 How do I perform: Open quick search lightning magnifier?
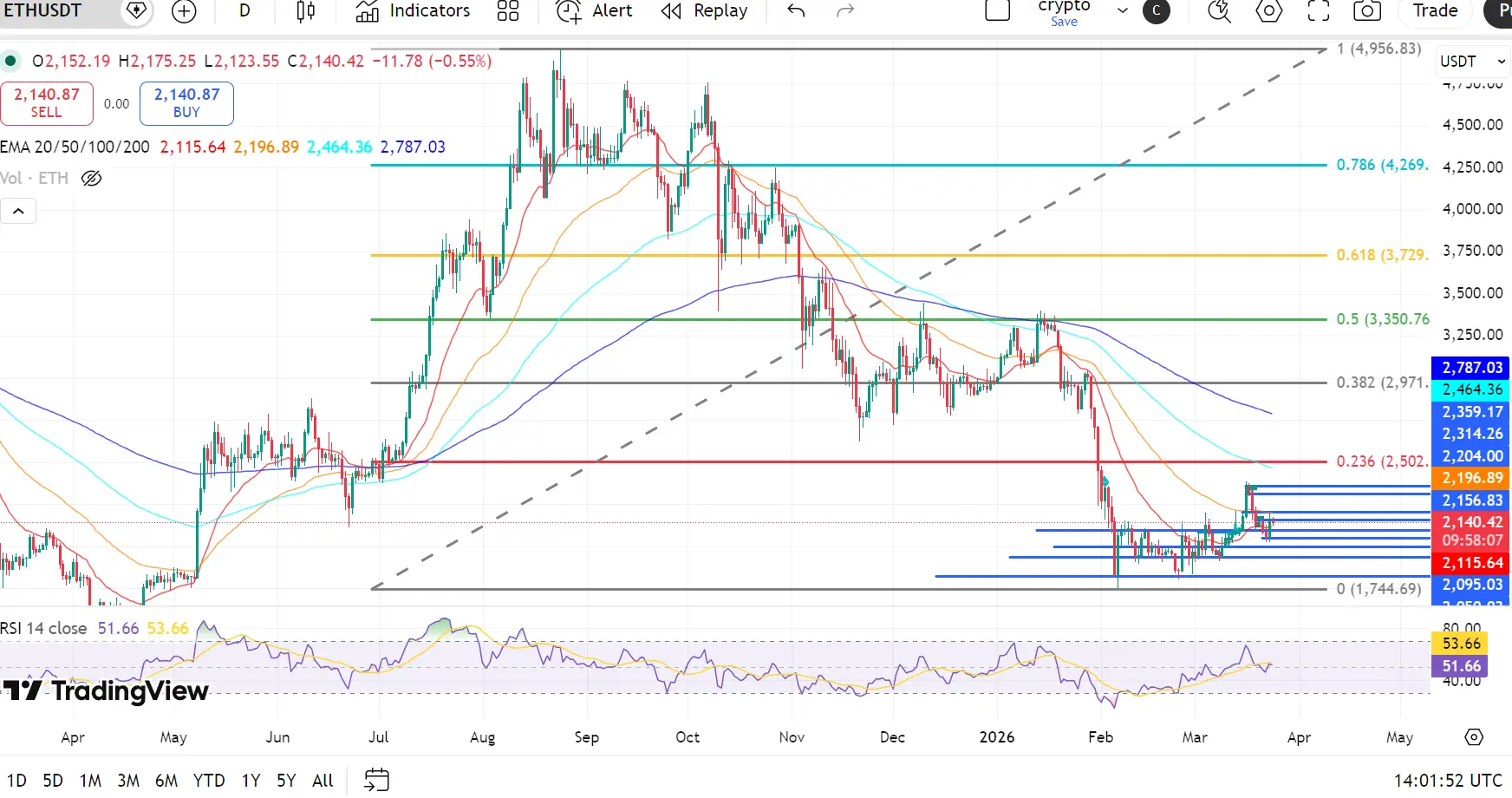[x=1220, y=10]
